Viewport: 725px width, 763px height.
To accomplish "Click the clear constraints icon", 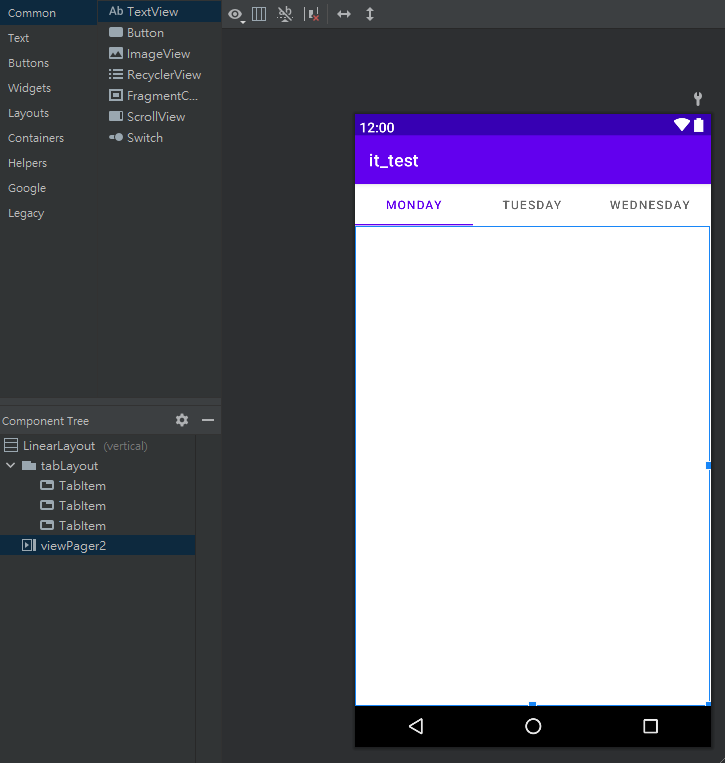I will click(311, 14).
